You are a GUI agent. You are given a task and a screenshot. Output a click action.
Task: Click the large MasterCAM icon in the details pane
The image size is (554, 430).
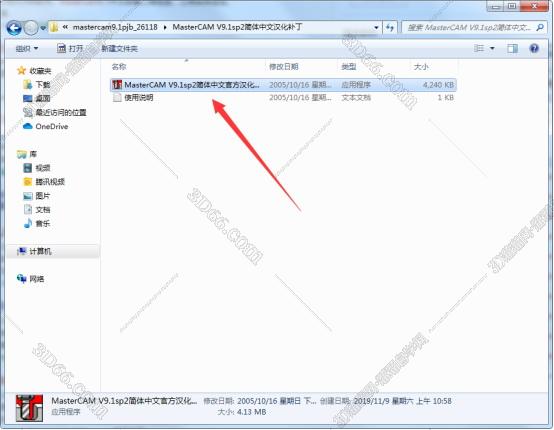coord(29,408)
